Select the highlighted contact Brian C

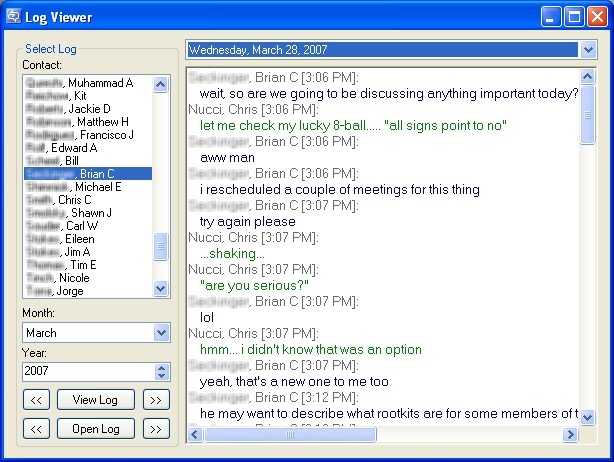point(88,174)
